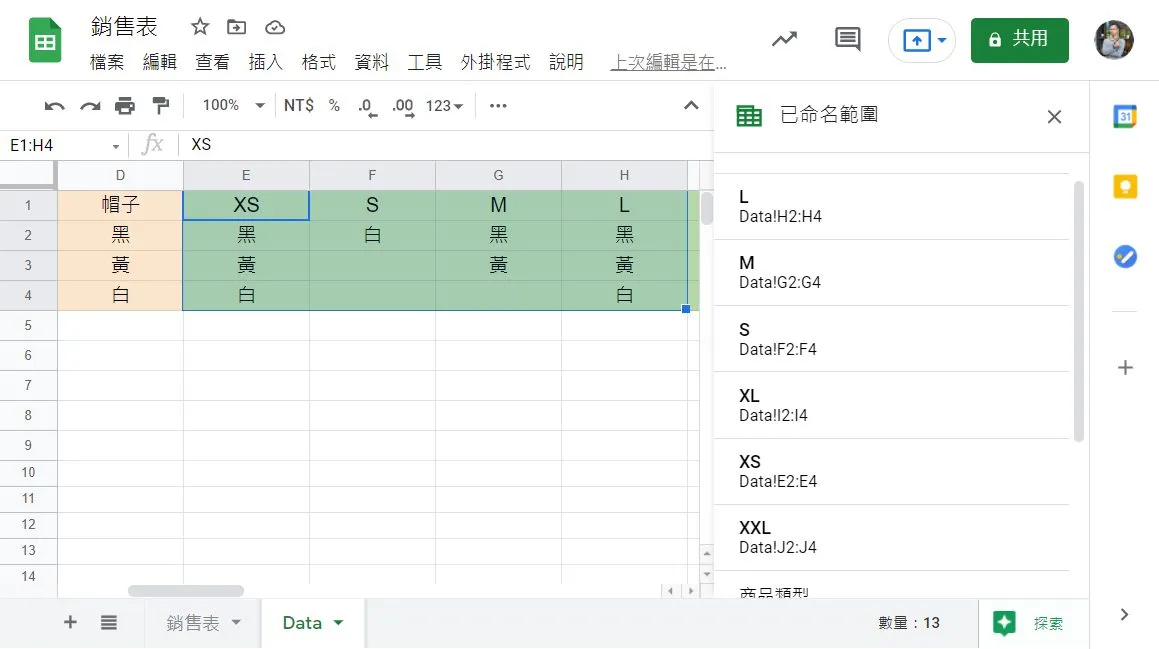Open the 100% zoom dropdown
1159x649 pixels.
[x=233, y=106]
